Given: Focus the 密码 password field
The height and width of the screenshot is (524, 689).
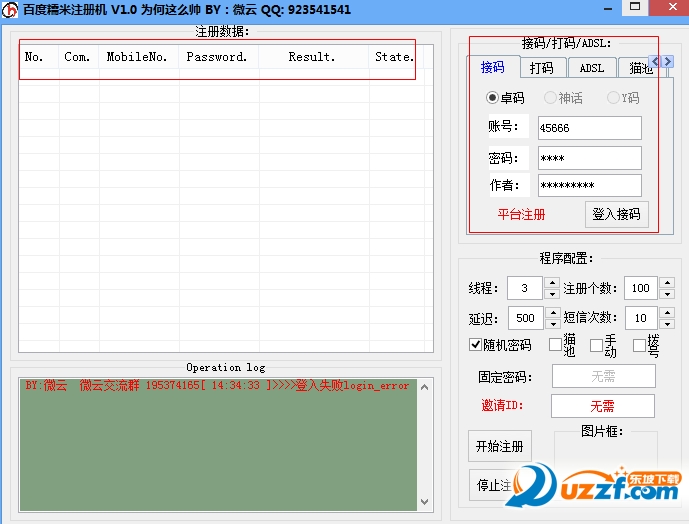Looking at the screenshot, I should point(590,158).
